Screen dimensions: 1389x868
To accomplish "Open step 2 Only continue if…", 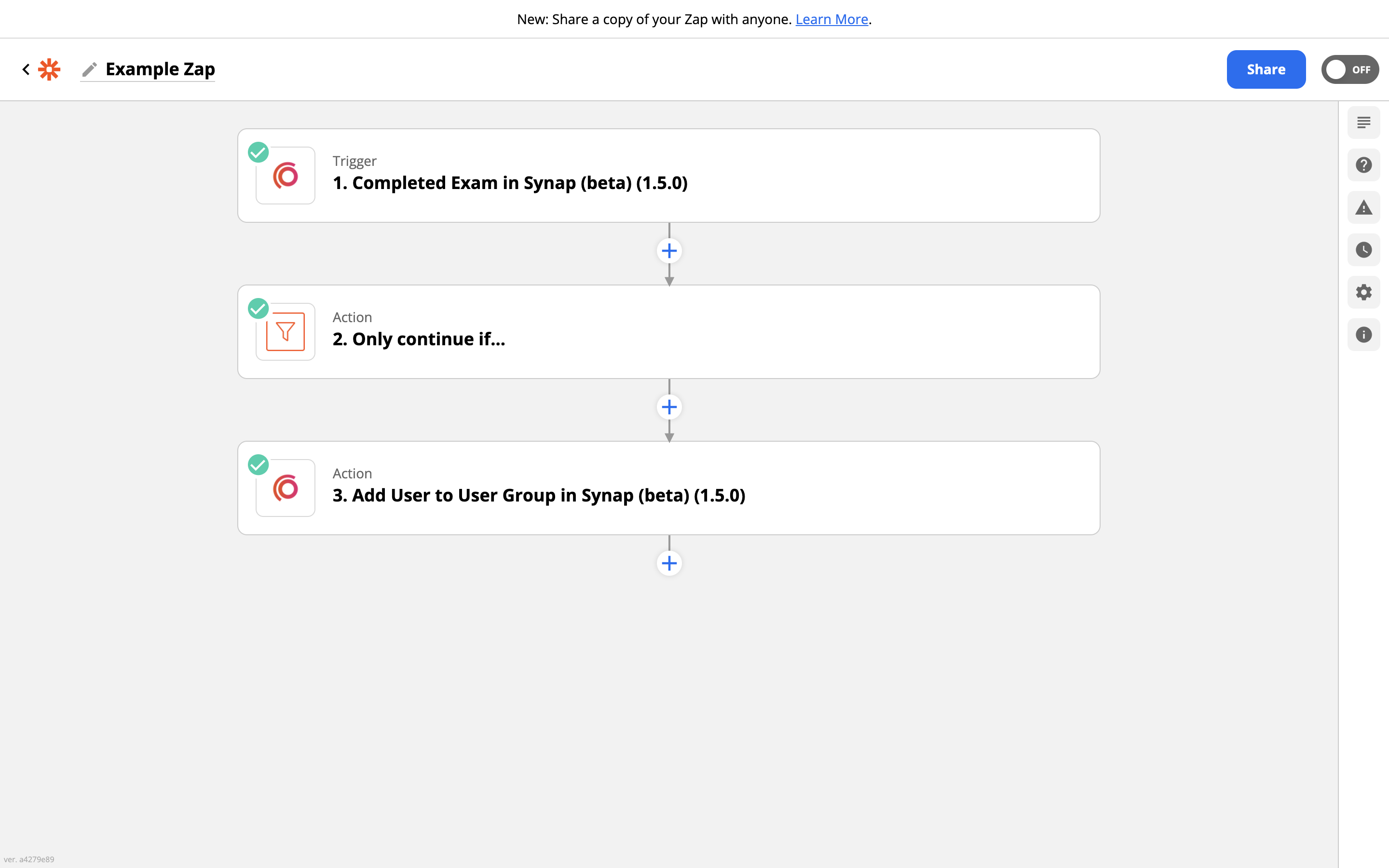I will tap(668, 332).
